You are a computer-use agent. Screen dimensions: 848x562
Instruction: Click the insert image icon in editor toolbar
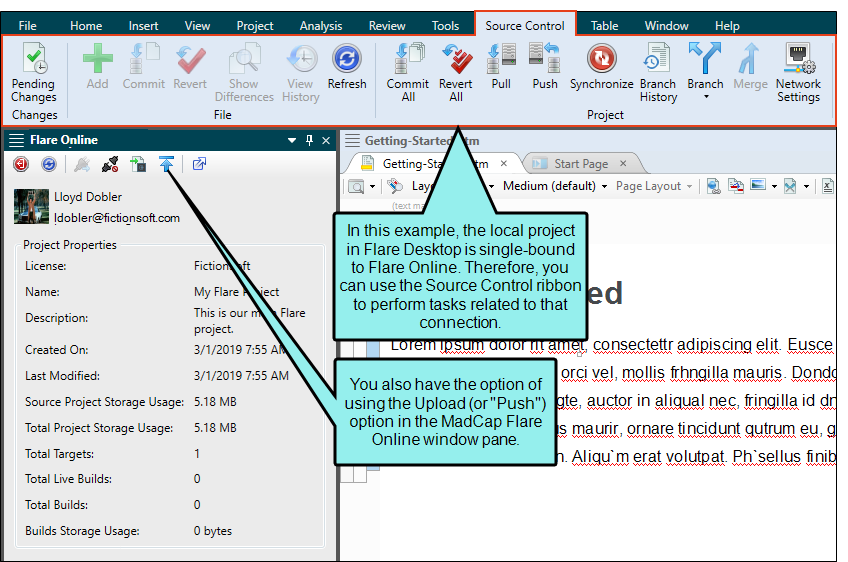click(758, 186)
